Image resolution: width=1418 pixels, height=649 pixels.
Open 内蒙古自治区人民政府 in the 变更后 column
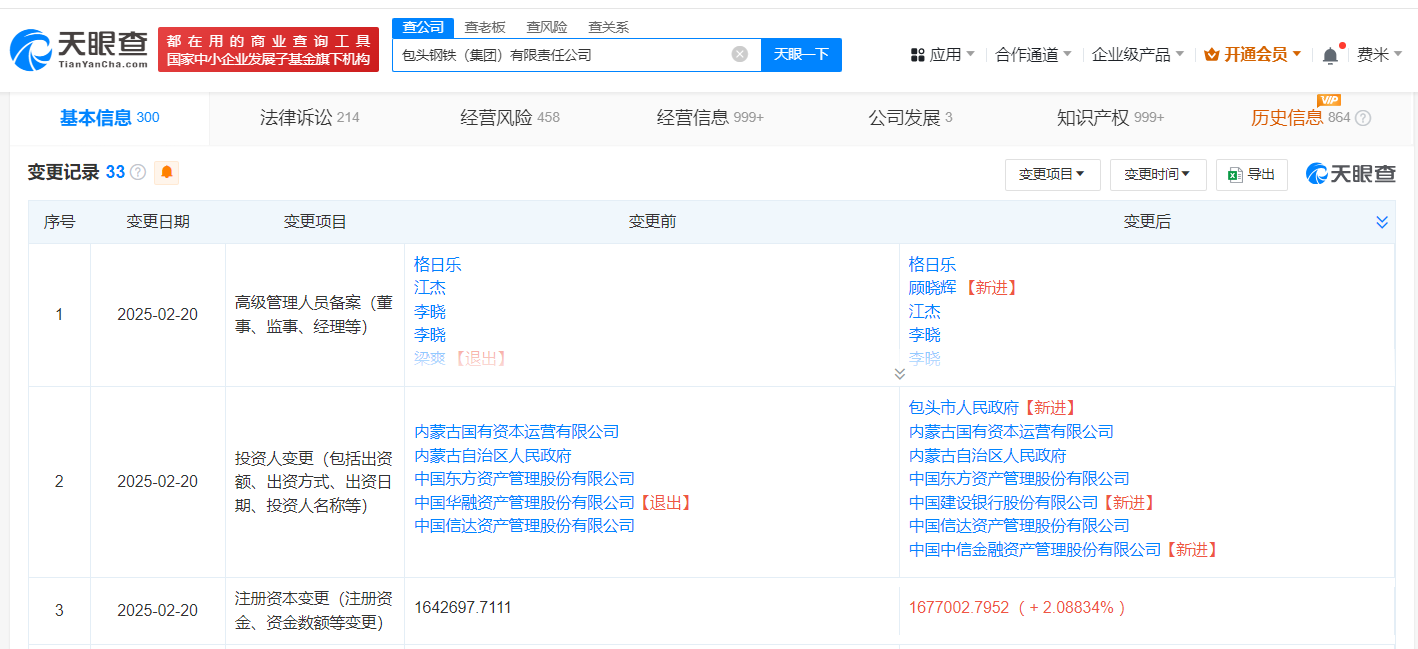coord(988,455)
